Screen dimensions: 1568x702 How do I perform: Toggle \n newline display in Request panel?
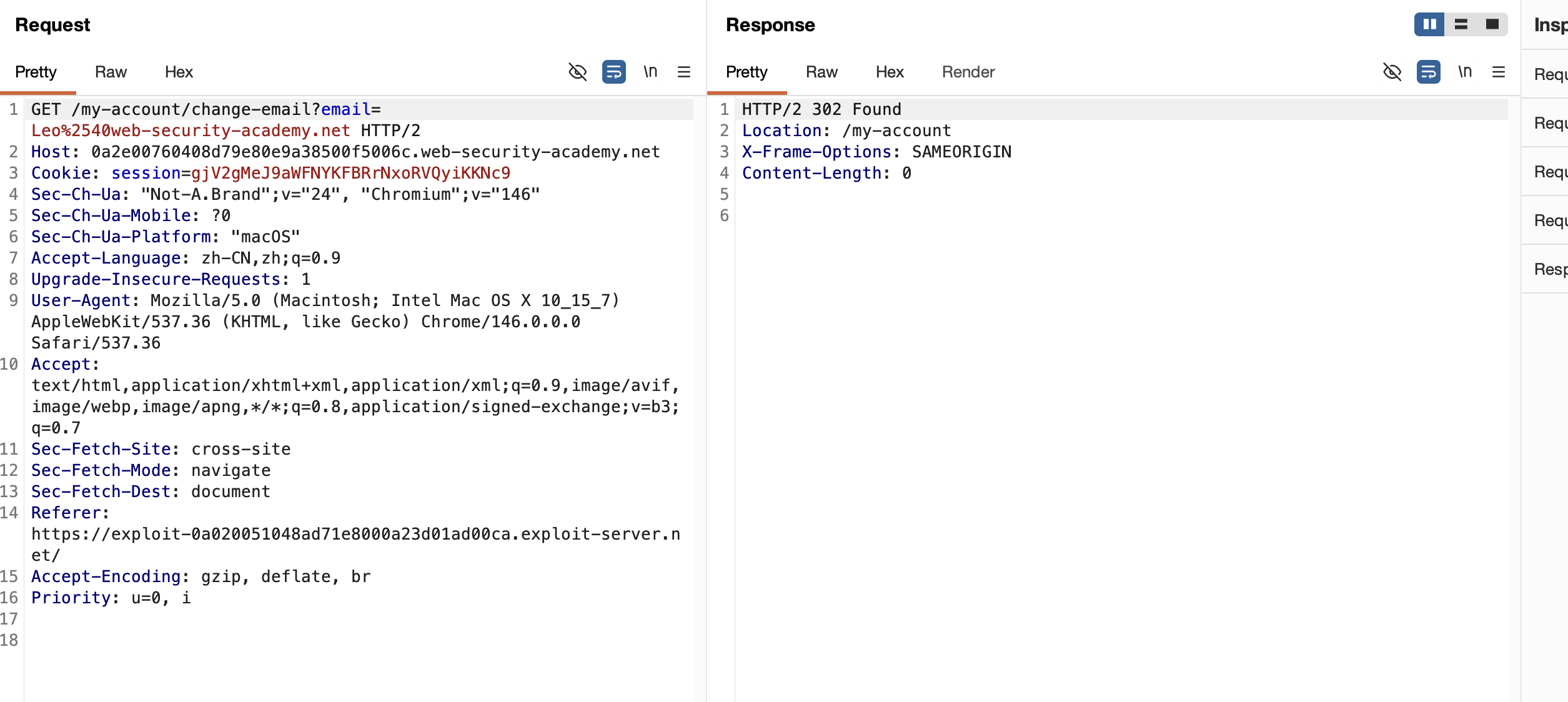650,72
